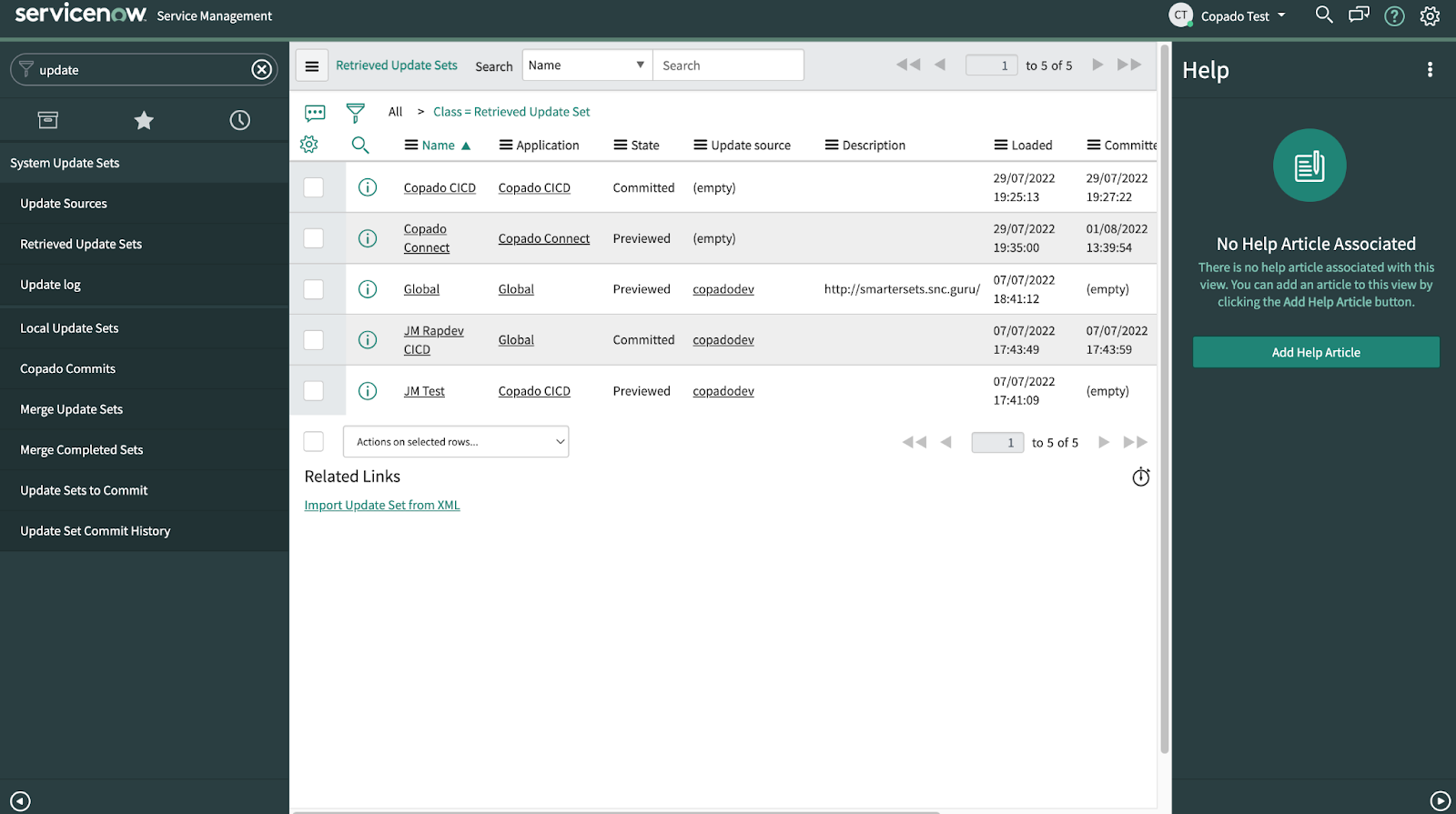The height and width of the screenshot is (814, 1456).
Task: Sort the list by the Name column
Action: (439, 146)
